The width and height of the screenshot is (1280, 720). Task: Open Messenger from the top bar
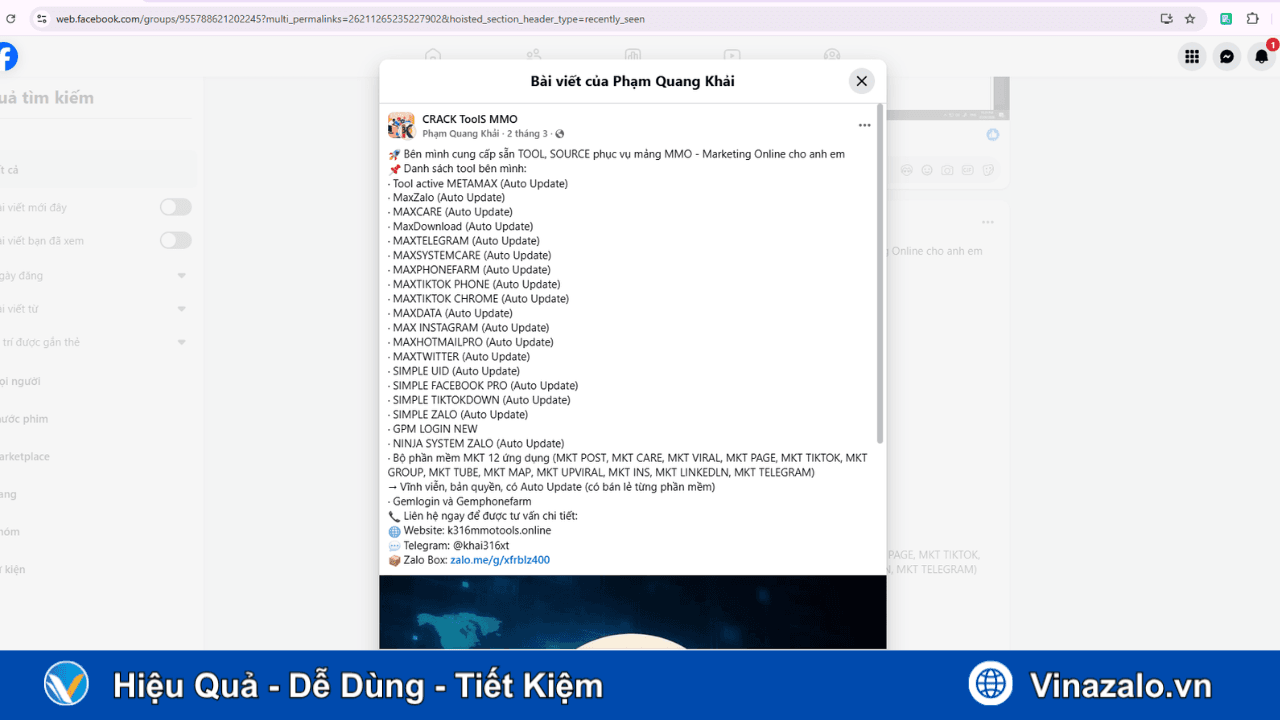tap(1227, 57)
